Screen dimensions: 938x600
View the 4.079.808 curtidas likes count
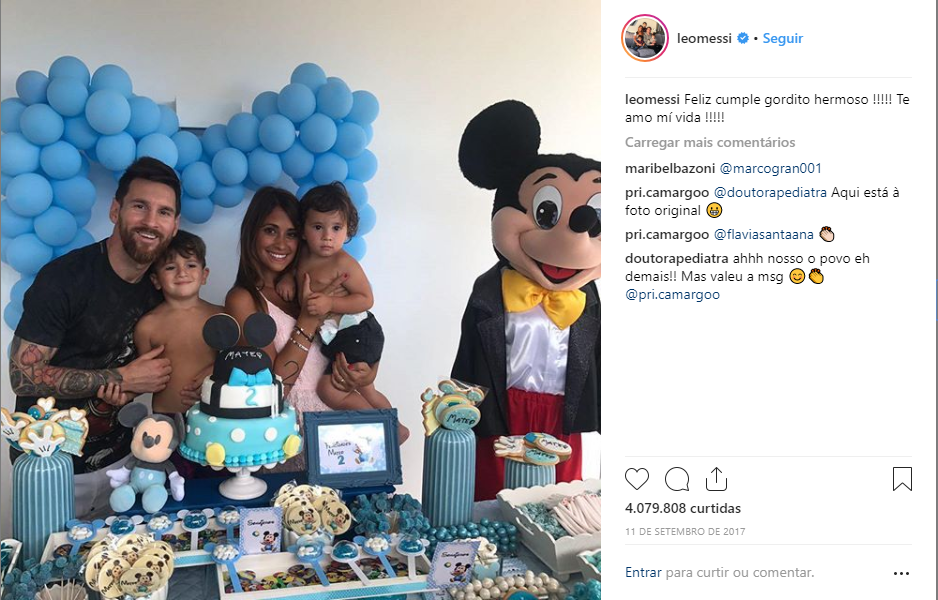pos(683,508)
